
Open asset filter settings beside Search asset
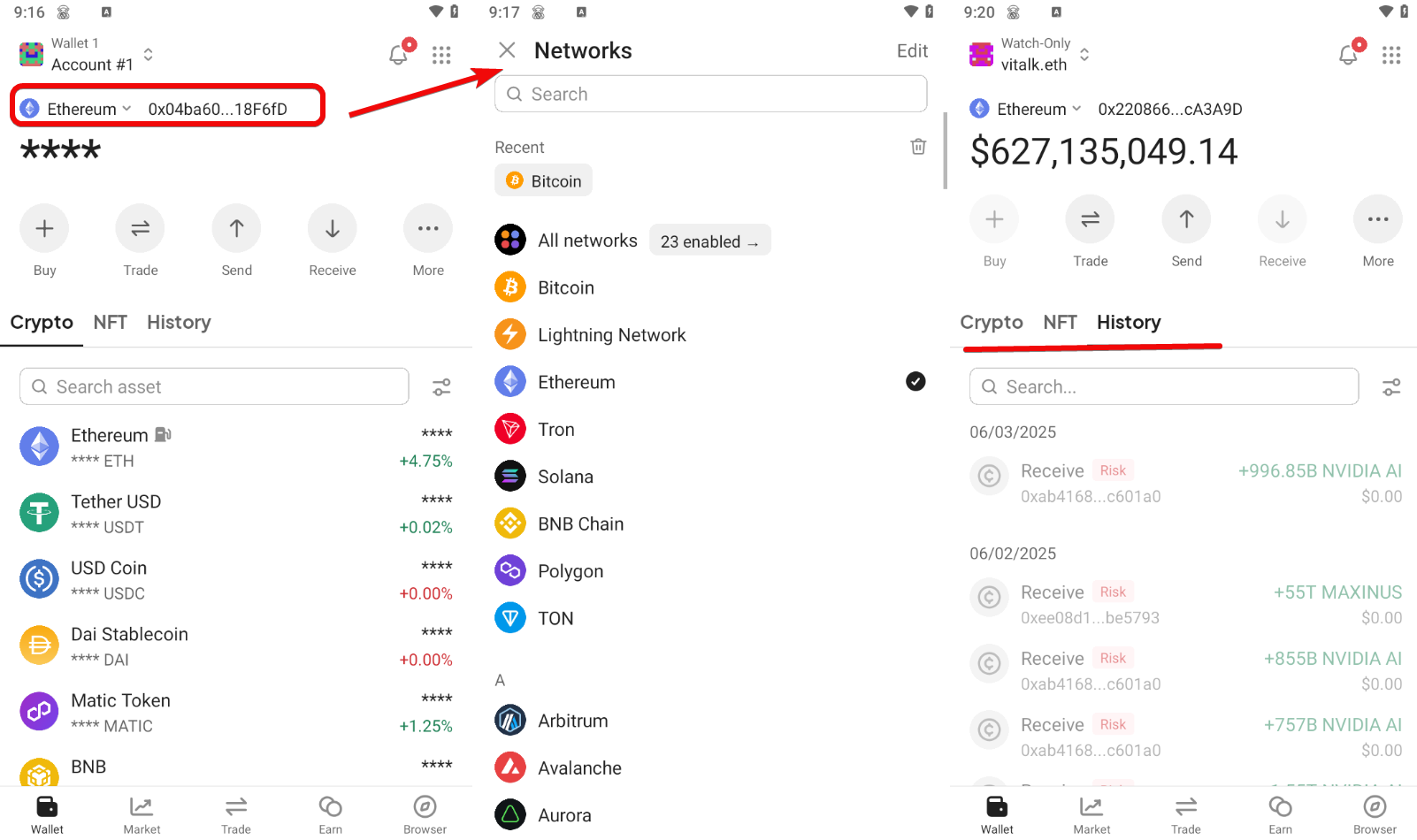point(441,387)
